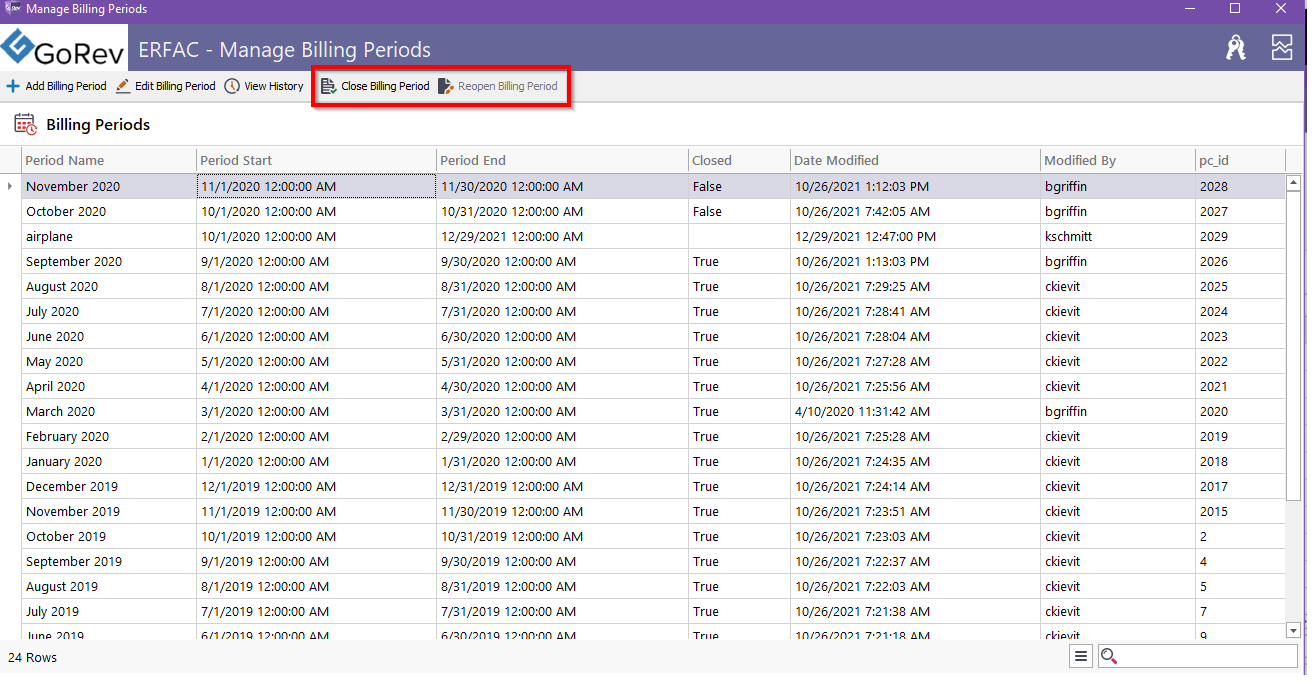Click the Billing Periods calendar icon
Screen dimensions: 1315x686
pos(26,124)
